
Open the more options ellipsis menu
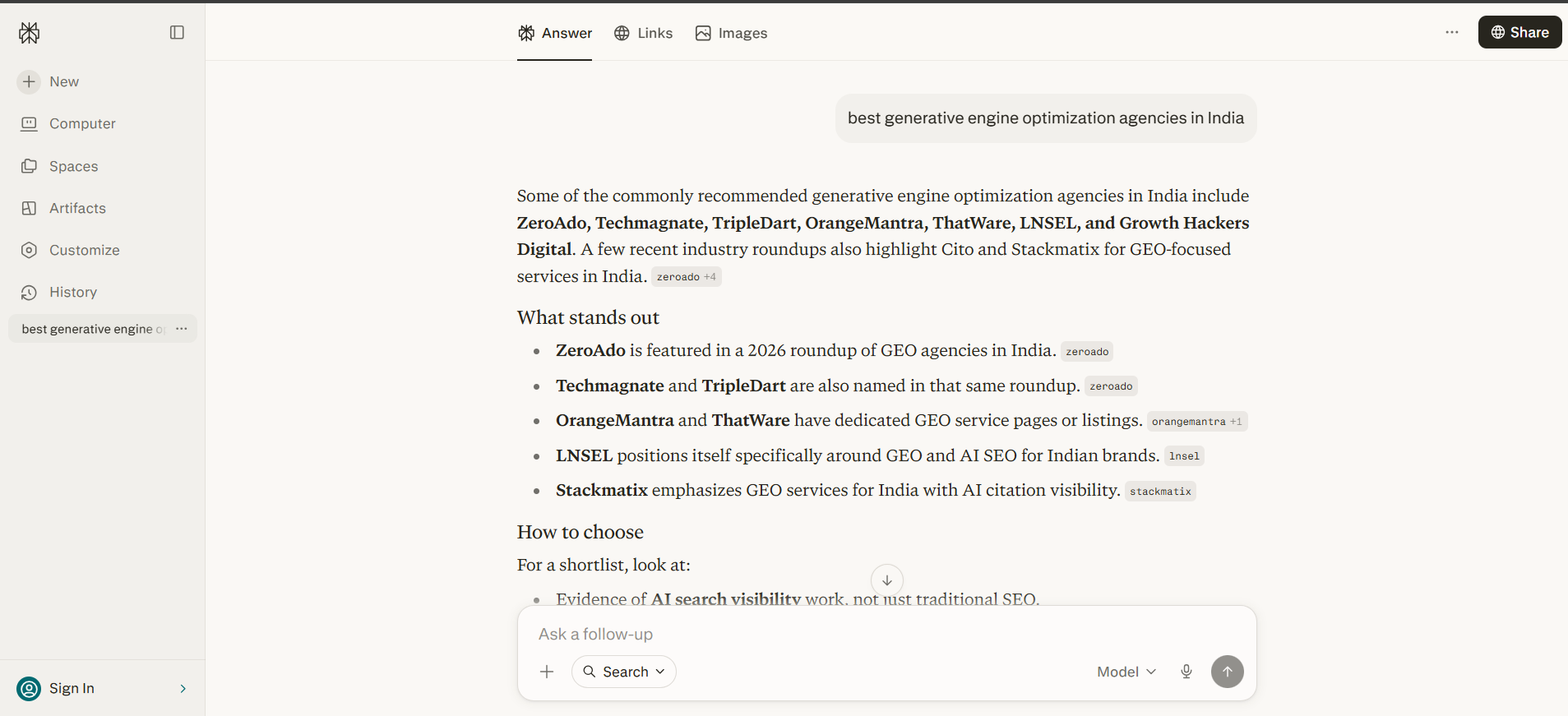[1452, 32]
